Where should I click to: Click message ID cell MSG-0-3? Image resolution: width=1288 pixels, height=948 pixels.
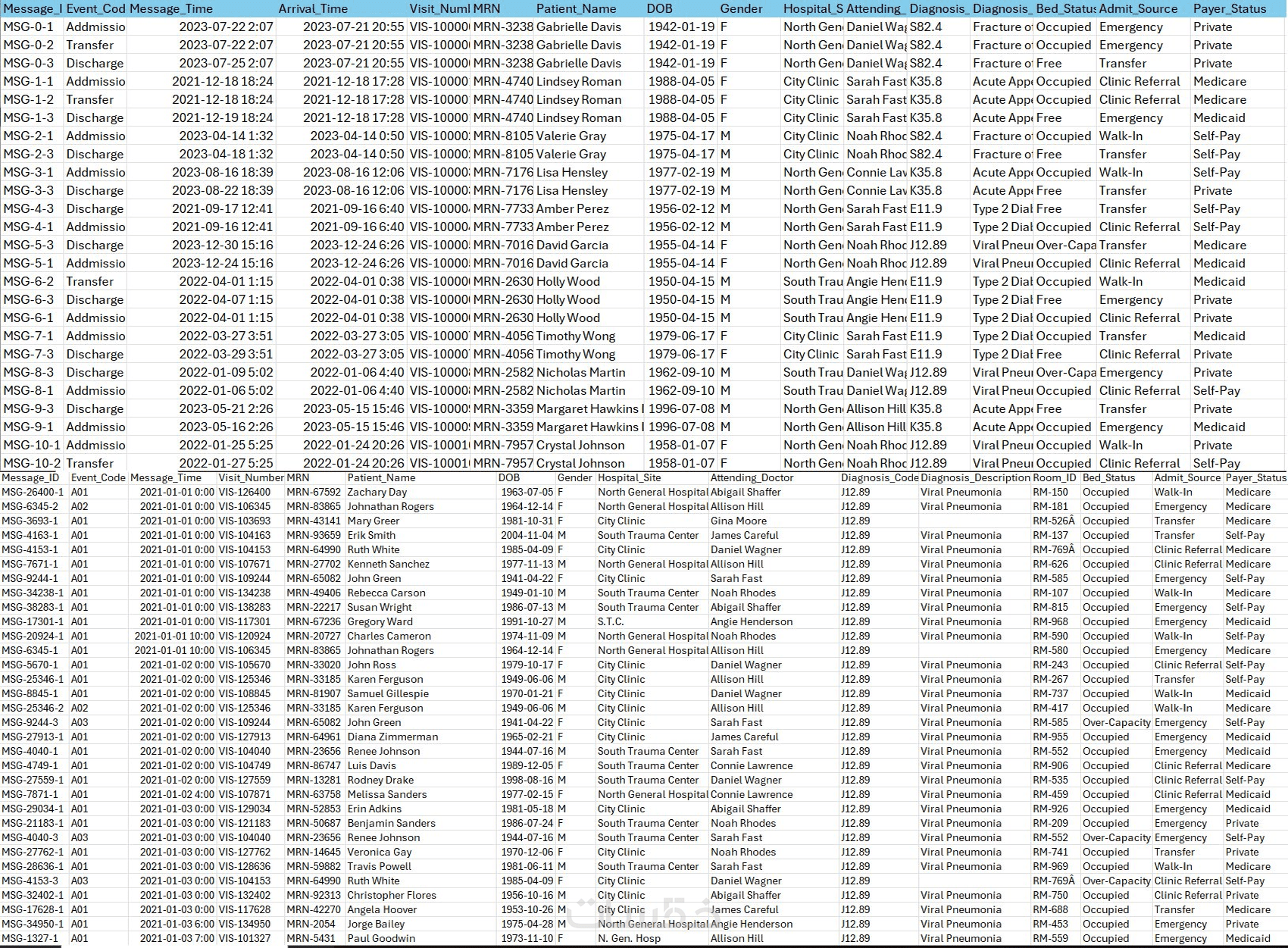point(28,63)
